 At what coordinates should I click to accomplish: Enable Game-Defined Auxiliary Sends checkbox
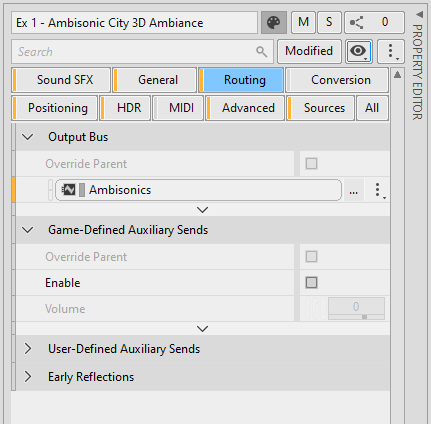(311, 283)
